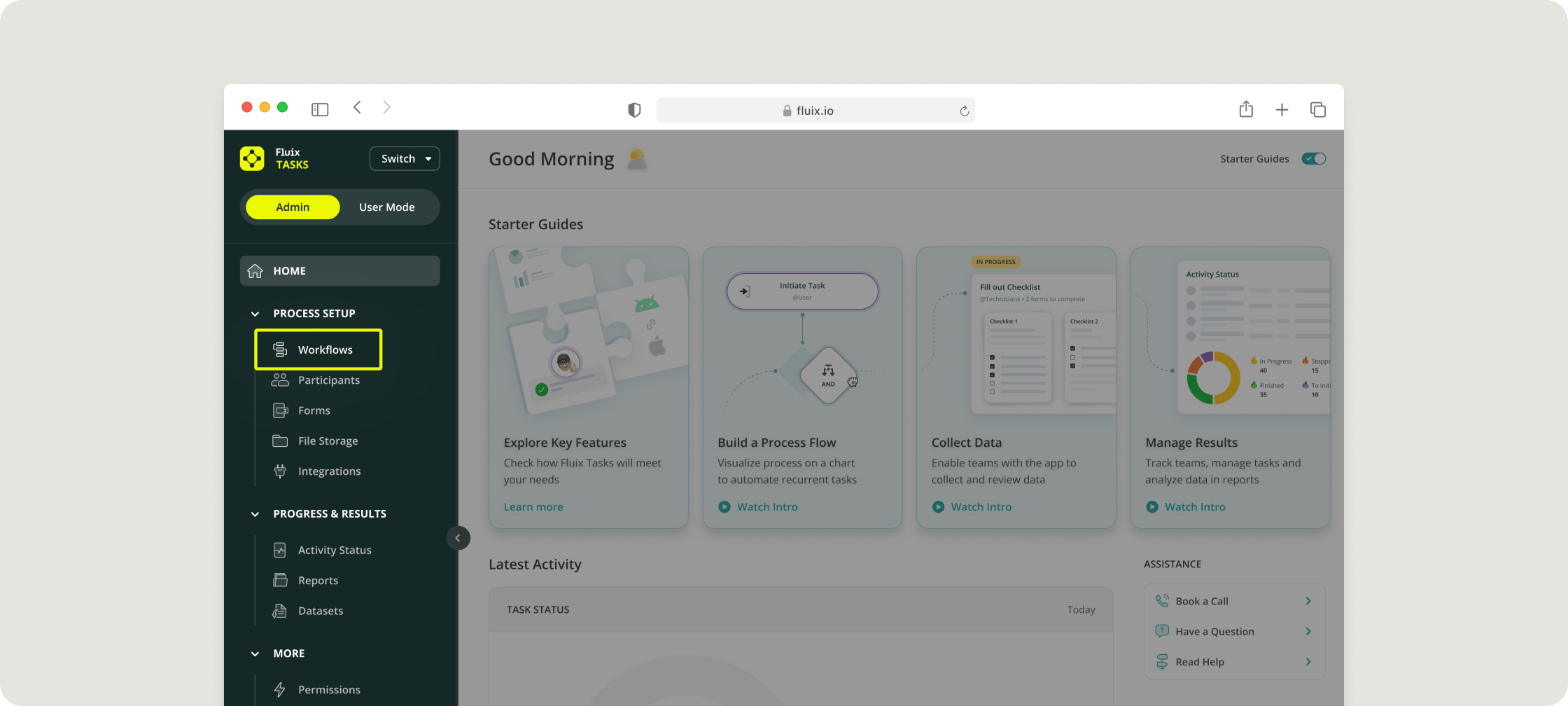Select the File Storage folder icon
The height and width of the screenshot is (706, 1568).
click(280, 441)
